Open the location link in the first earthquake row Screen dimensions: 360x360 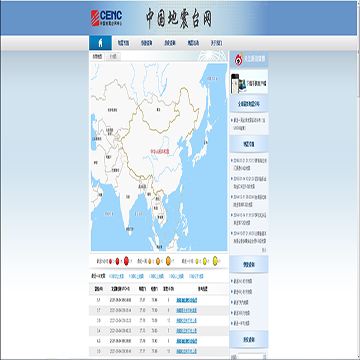point(187,300)
